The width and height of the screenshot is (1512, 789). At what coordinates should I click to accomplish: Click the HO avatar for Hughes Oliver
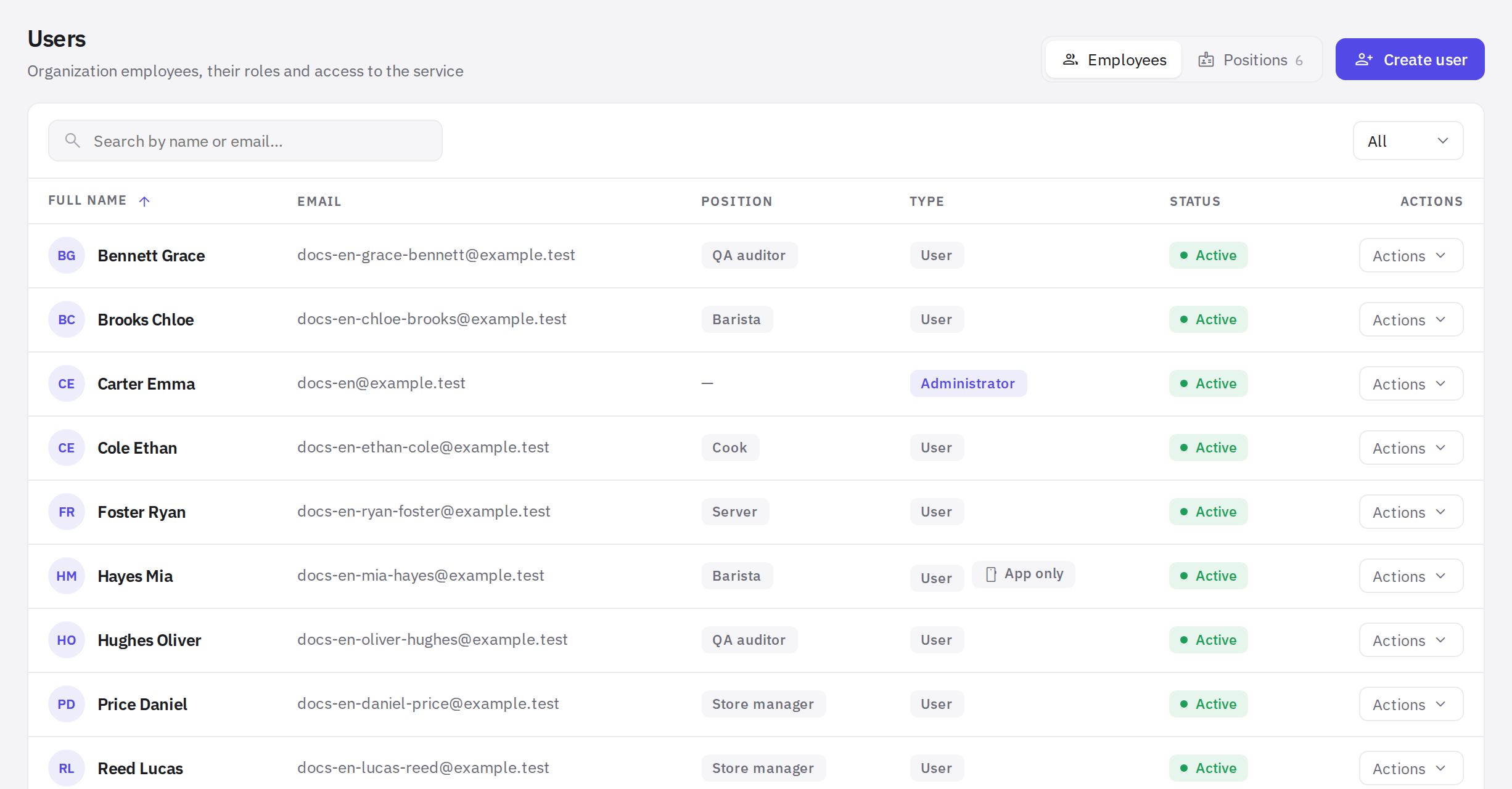point(67,640)
